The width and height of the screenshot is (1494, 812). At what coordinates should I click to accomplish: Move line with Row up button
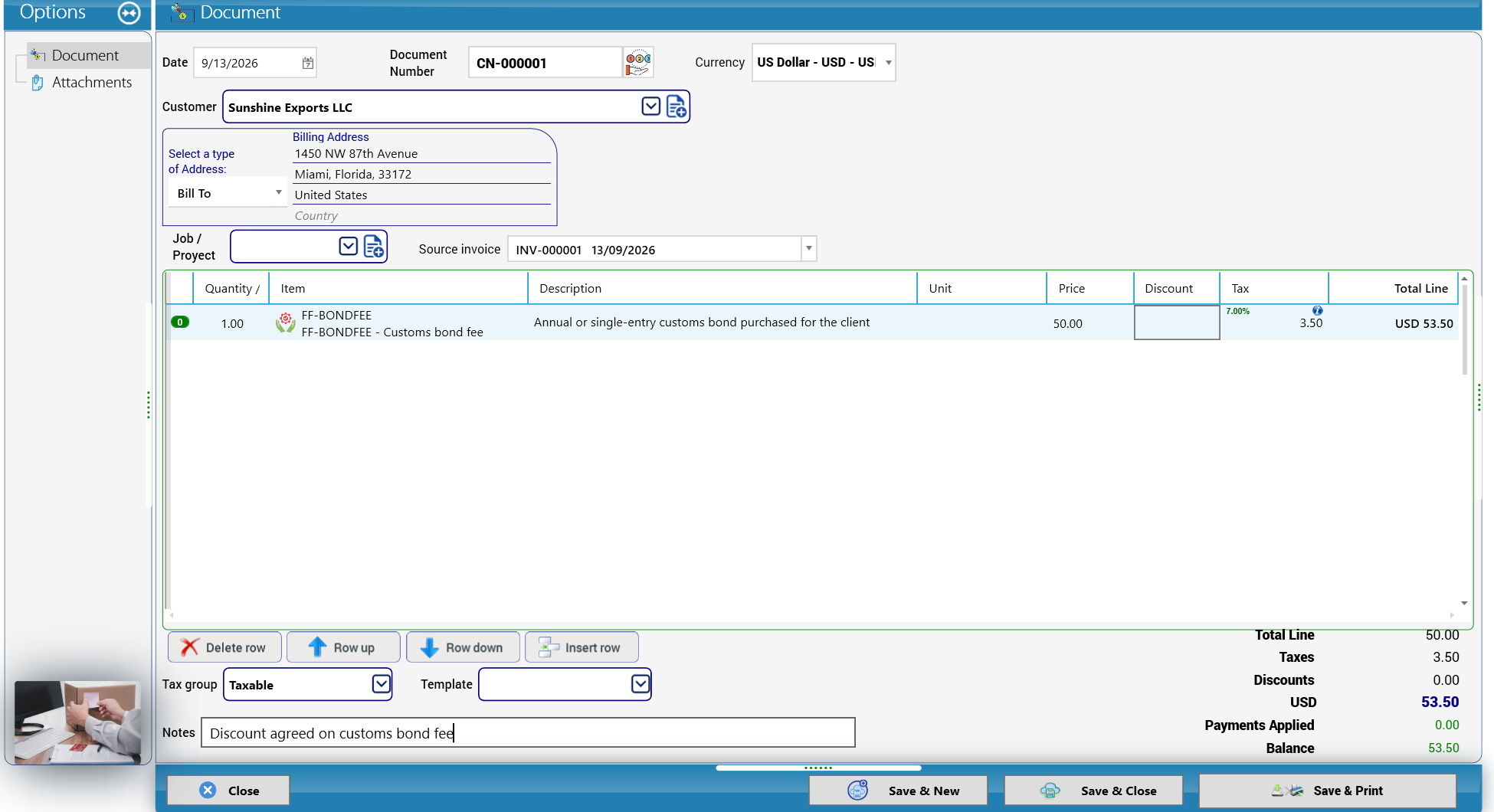click(x=343, y=647)
